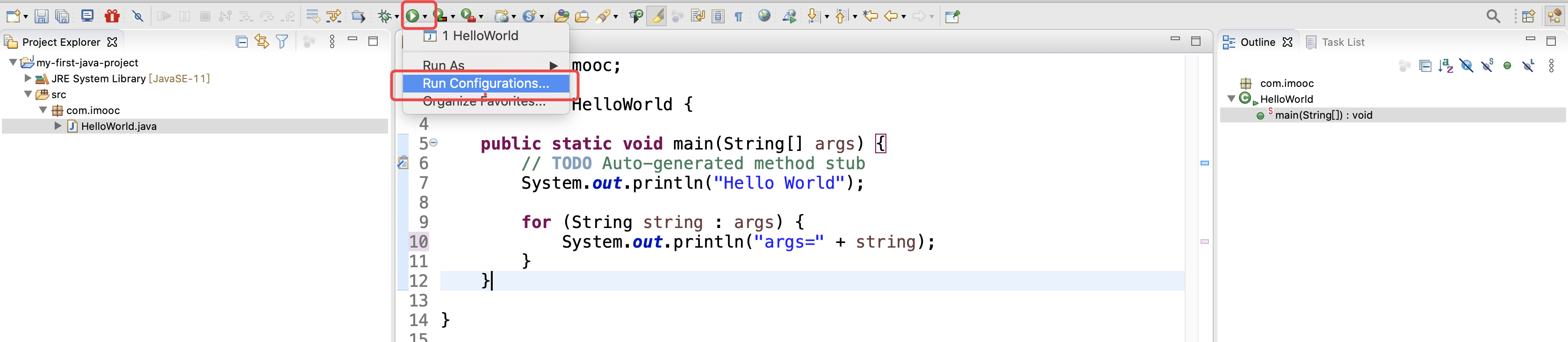Screen dimensions: 1568x342
Task: Click the Search flashlight toolbar icon
Action: (603, 16)
